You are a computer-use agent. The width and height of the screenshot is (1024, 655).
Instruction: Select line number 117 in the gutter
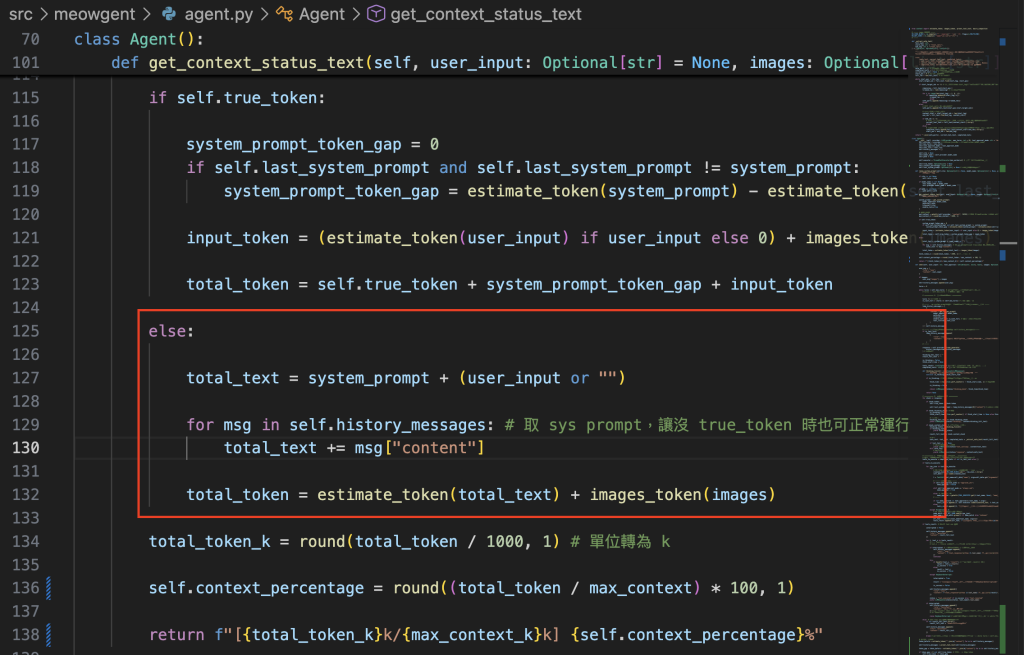25,144
